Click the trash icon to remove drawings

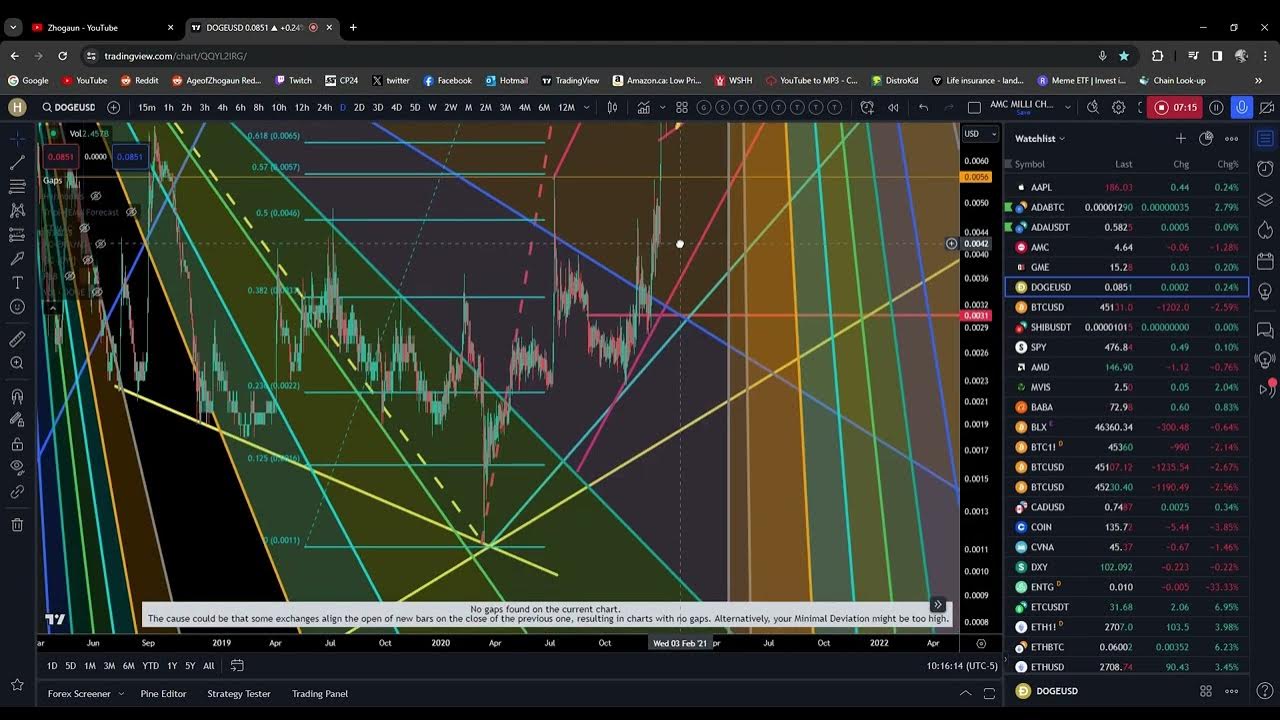point(17,525)
